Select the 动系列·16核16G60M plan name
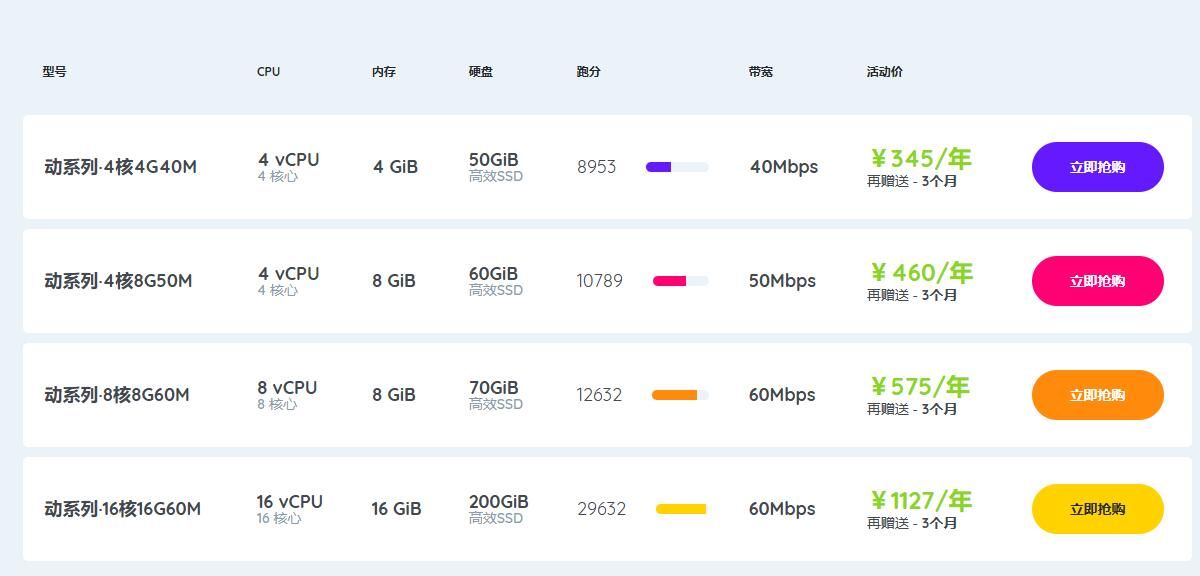Viewport: 1200px width, 576px height. click(x=122, y=509)
